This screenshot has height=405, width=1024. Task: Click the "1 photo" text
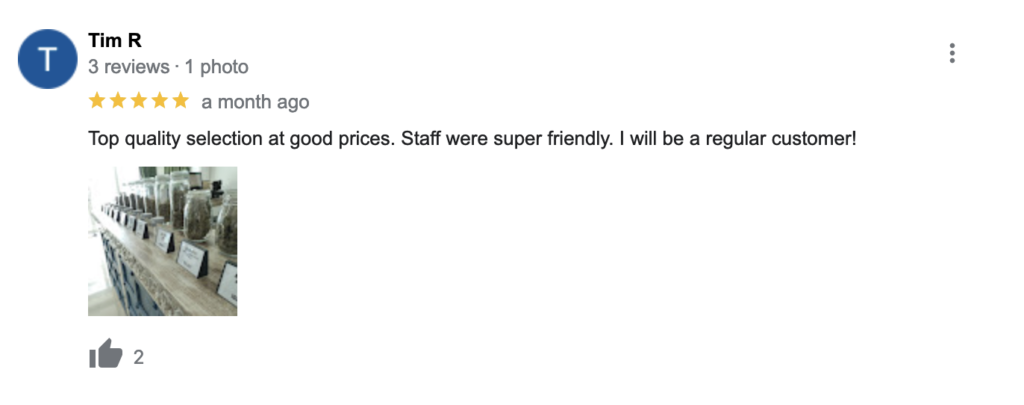point(216,67)
